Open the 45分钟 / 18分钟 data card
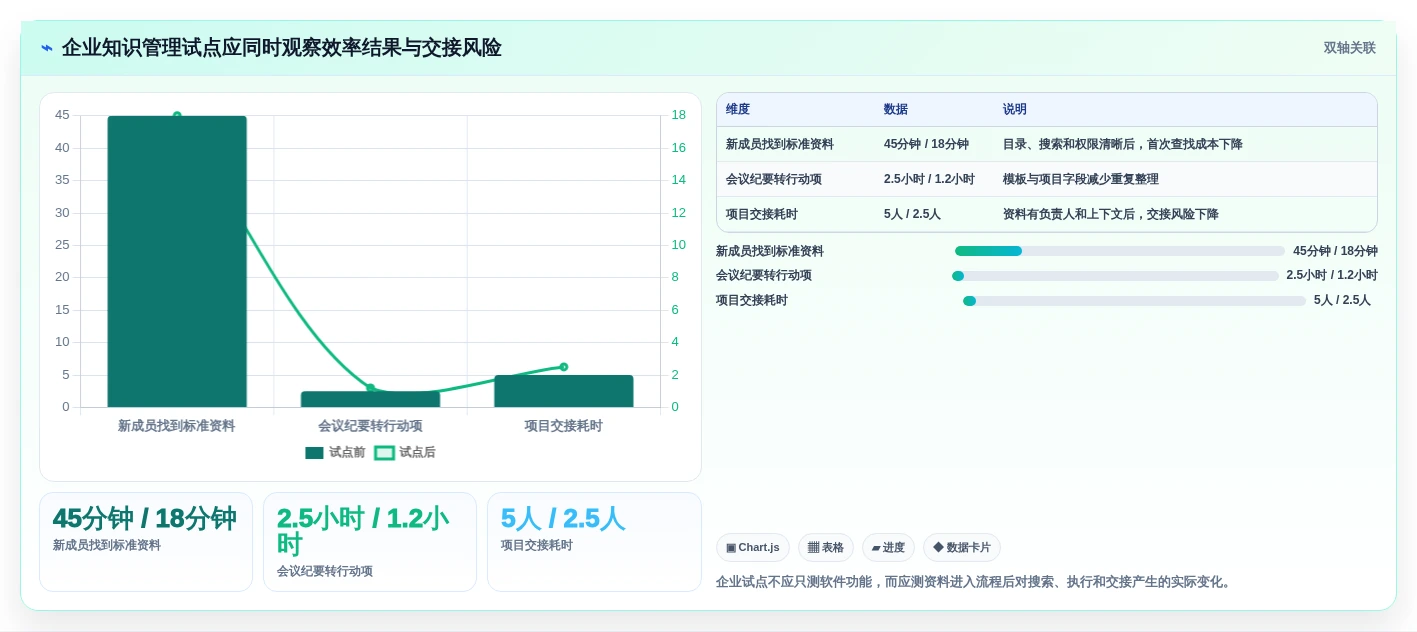The width and height of the screenshot is (1417, 632). coord(146,541)
